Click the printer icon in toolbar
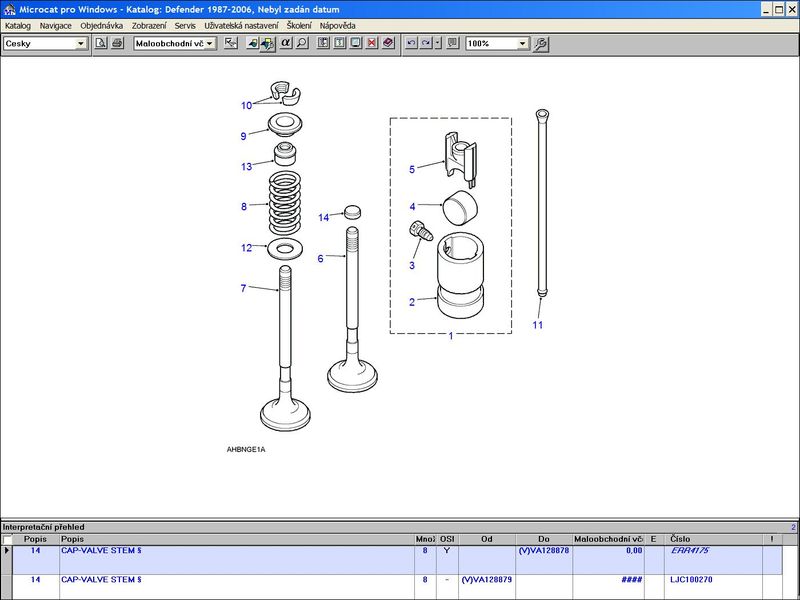 coord(117,44)
